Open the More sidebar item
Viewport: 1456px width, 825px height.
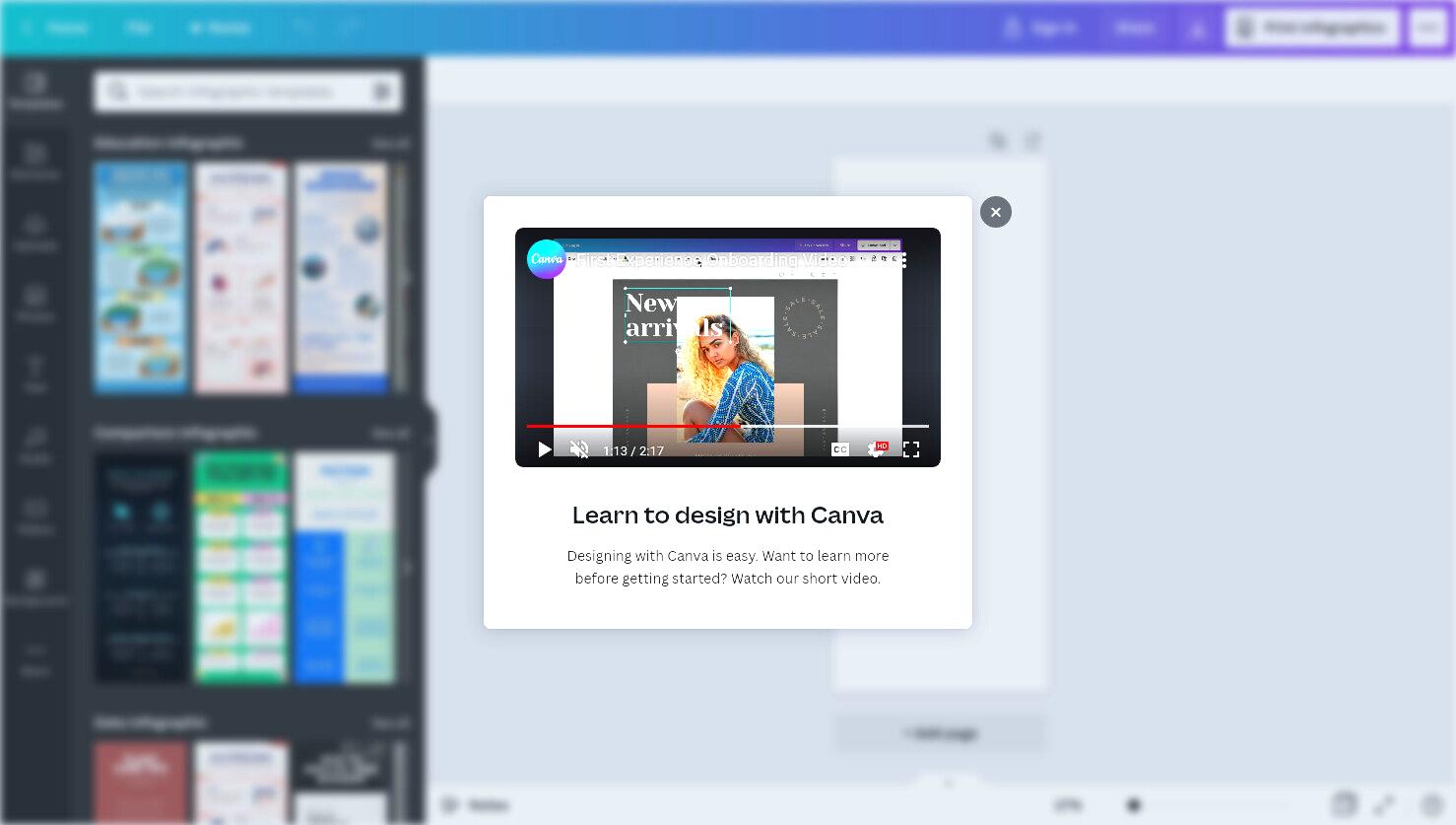(35, 658)
